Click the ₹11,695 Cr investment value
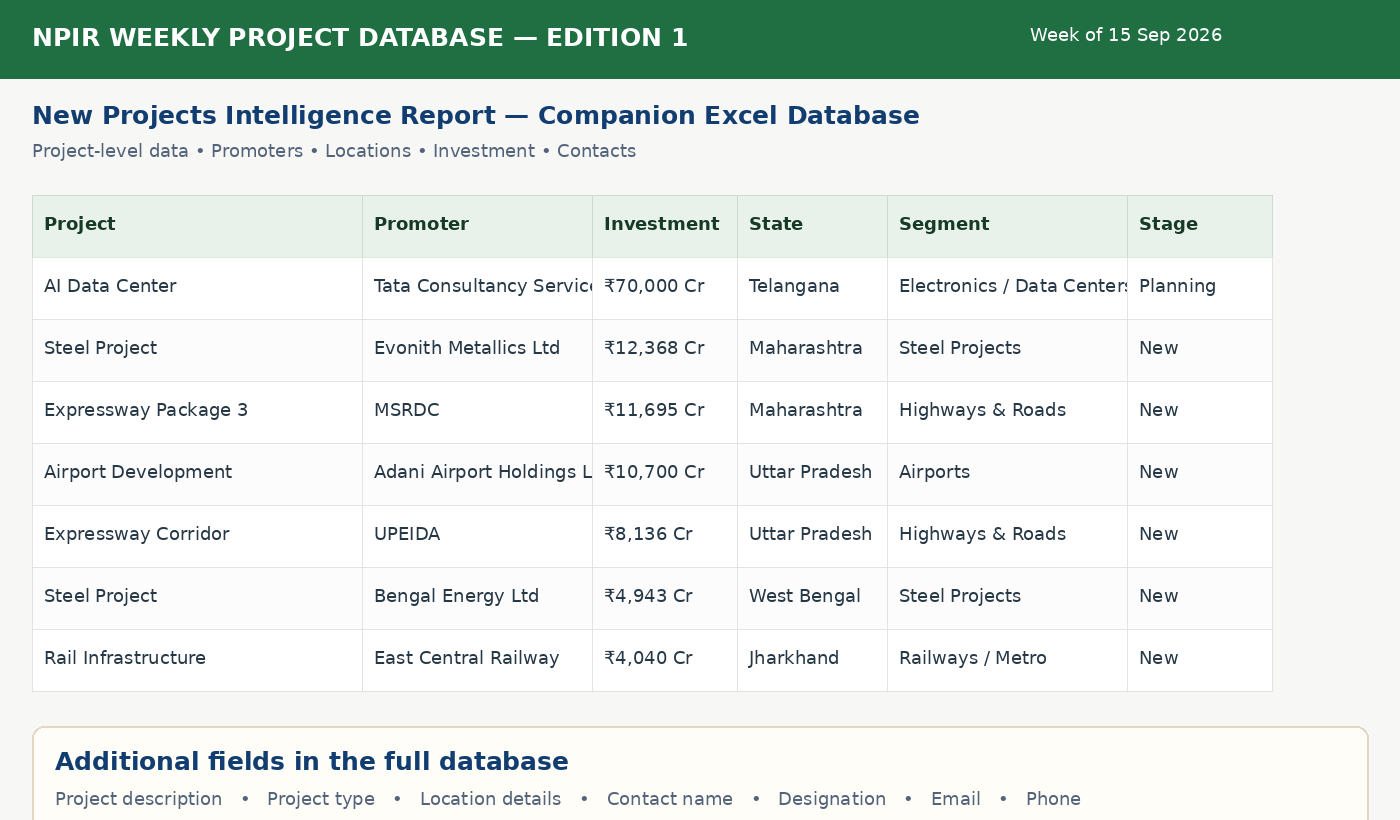 tap(654, 411)
